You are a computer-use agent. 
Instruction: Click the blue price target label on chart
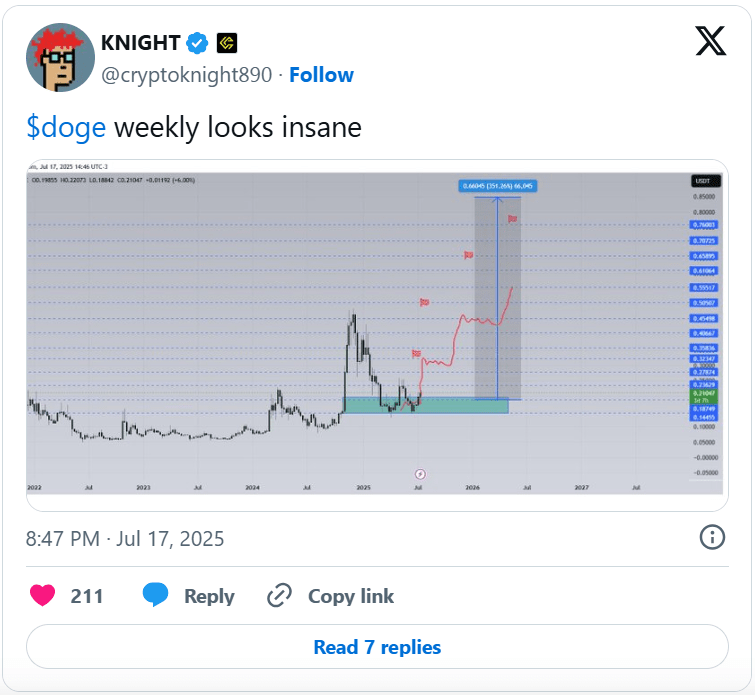[x=497, y=186]
